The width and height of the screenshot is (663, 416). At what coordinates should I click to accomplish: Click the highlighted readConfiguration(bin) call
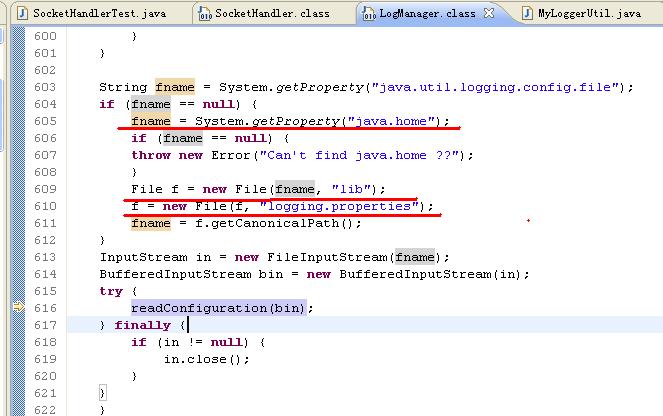pos(219,308)
